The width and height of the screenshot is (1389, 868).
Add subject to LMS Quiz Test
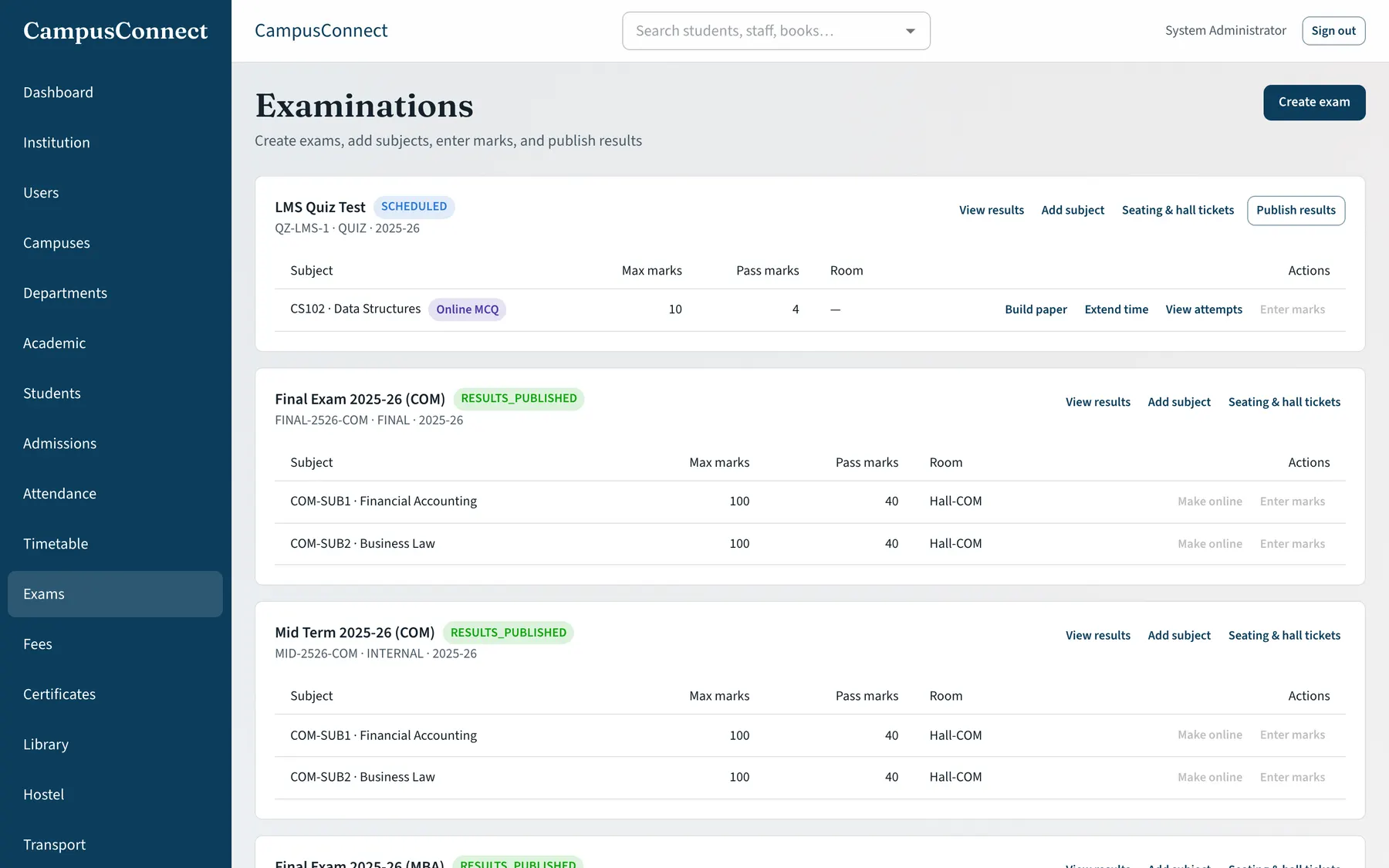coord(1073,211)
